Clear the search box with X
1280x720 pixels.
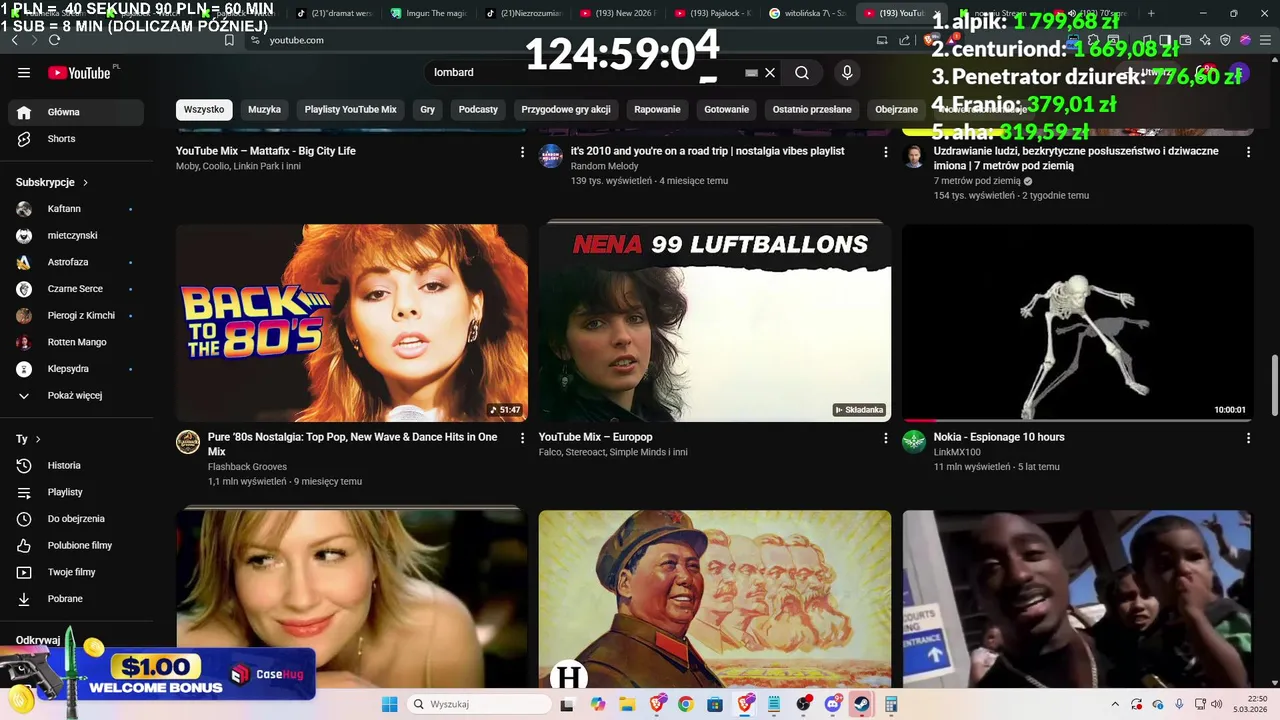[x=770, y=72]
